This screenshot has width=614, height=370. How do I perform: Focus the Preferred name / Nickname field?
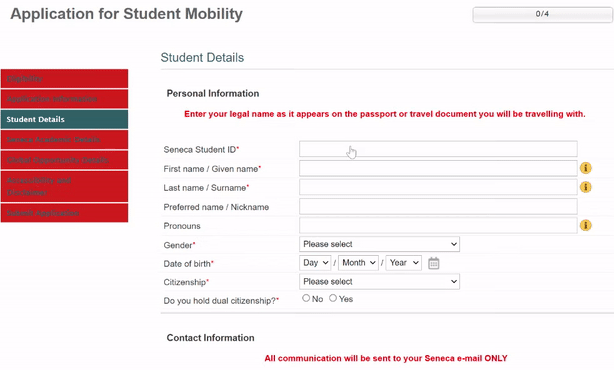tap(438, 206)
